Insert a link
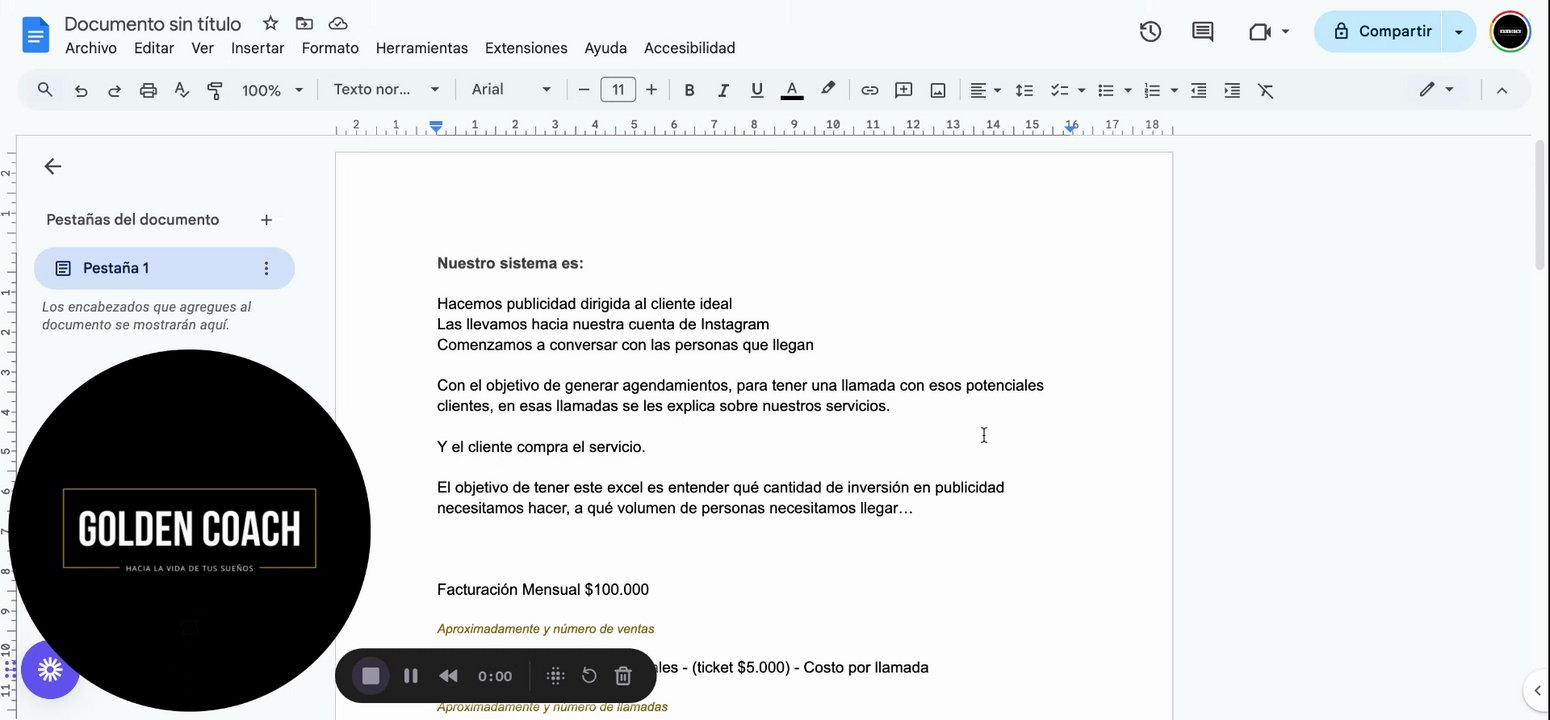The width and height of the screenshot is (1550, 720). (x=870, y=90)
